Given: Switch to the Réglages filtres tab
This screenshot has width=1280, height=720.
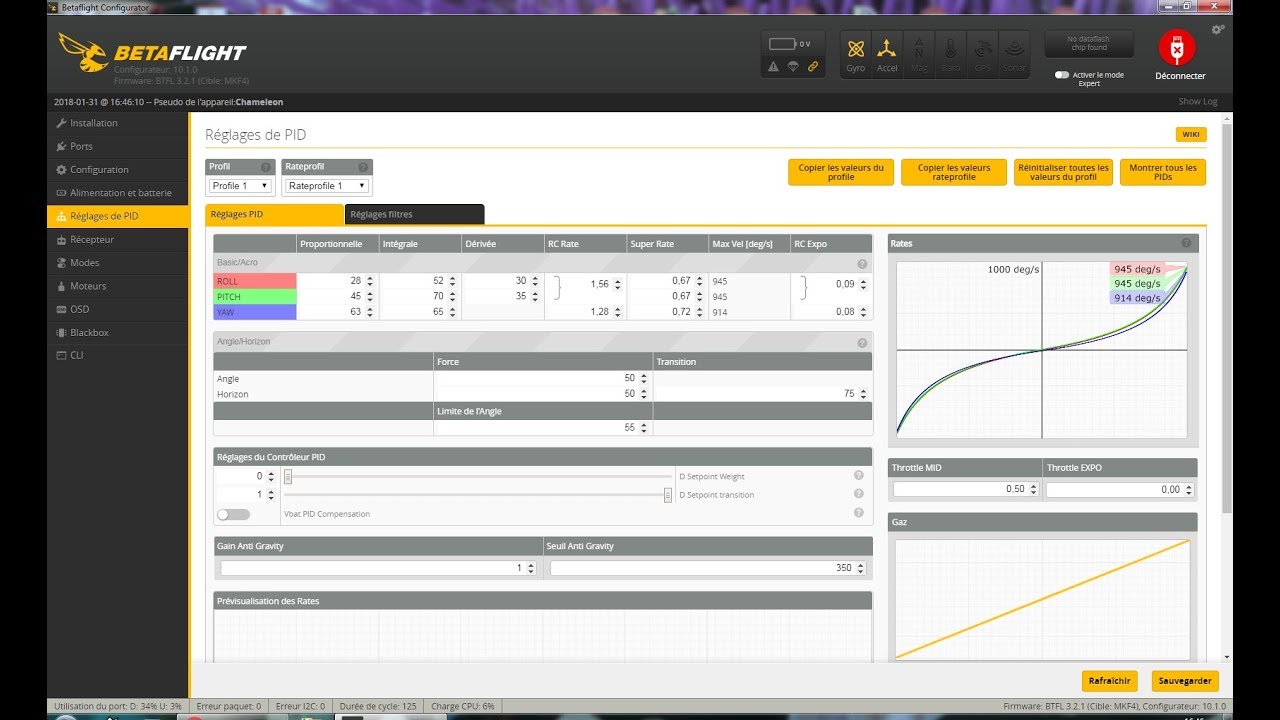Looking at the screenshot, I should [414, 214].
